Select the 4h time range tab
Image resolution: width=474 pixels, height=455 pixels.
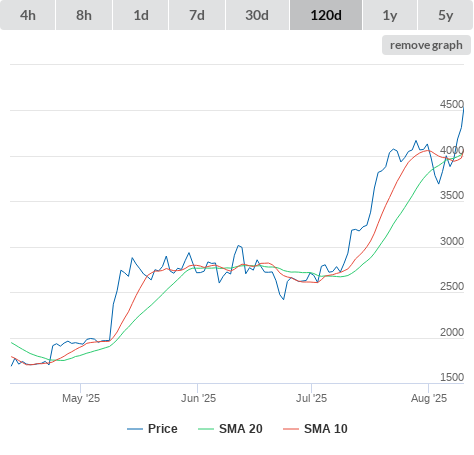pyautogui.click(x=28, y=15)
